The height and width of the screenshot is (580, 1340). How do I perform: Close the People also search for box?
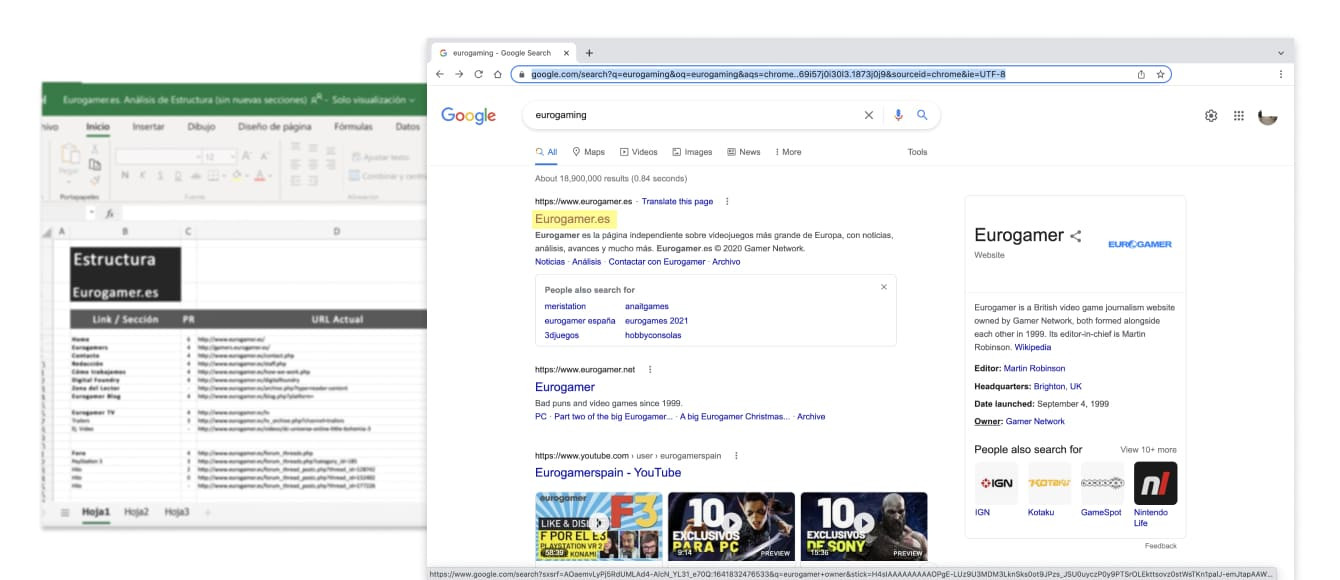pyautogui.click(x=883, y=287)
